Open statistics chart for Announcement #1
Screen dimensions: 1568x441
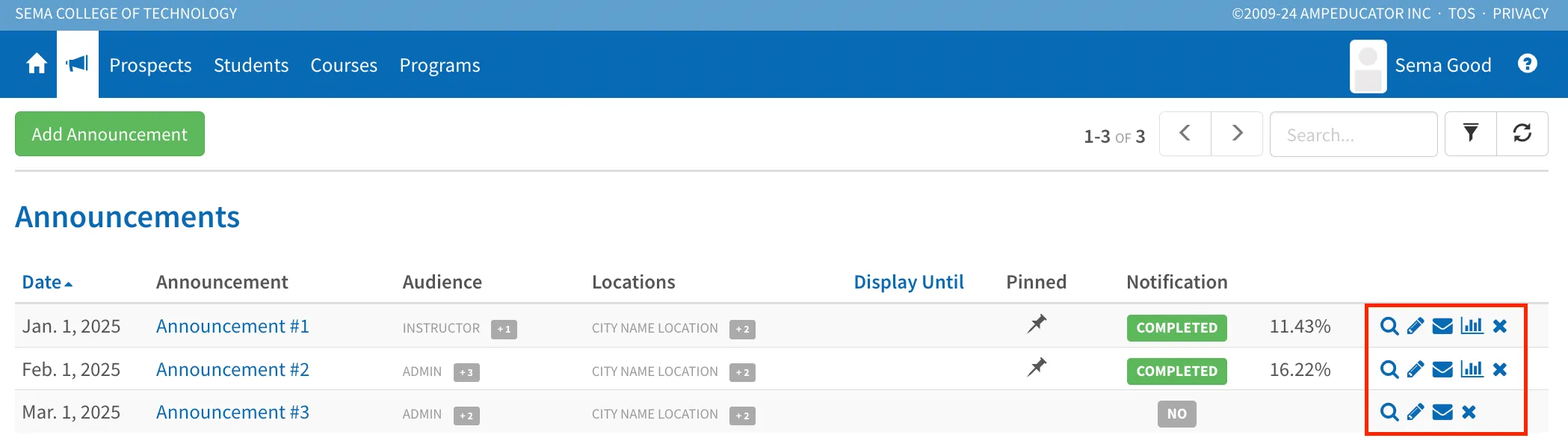click(x=1472, y=326)
